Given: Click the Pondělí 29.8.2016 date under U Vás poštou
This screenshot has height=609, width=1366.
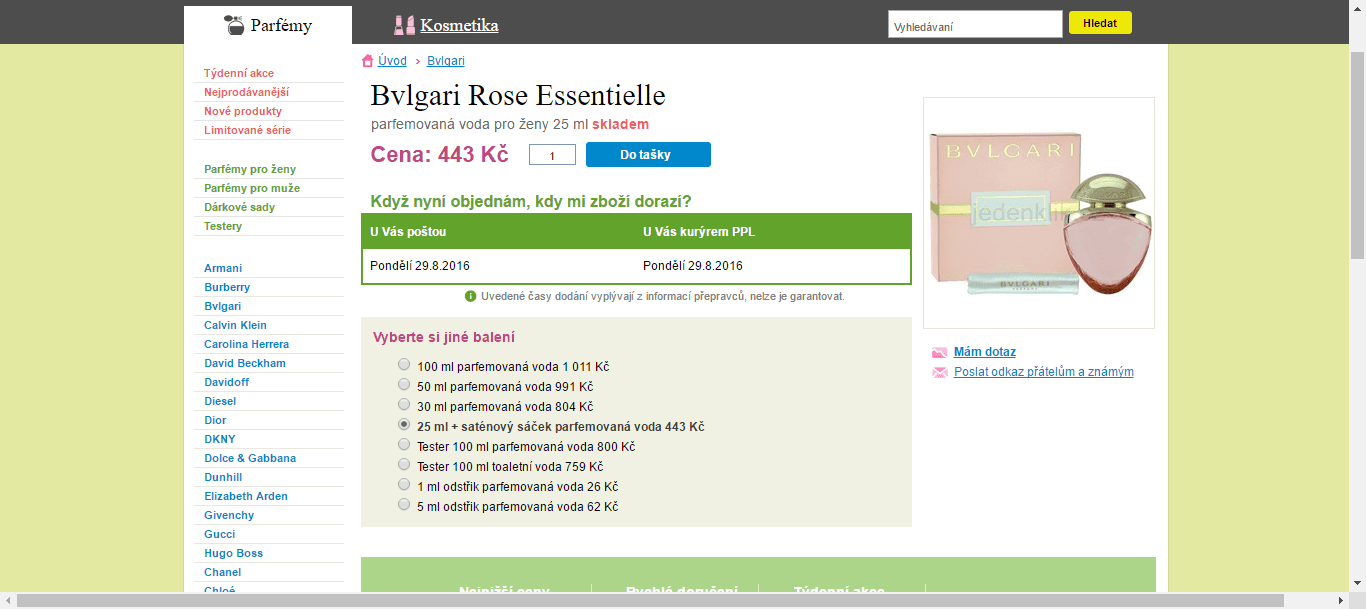Looking at the screenshot, I should click(x=420, y=266).
